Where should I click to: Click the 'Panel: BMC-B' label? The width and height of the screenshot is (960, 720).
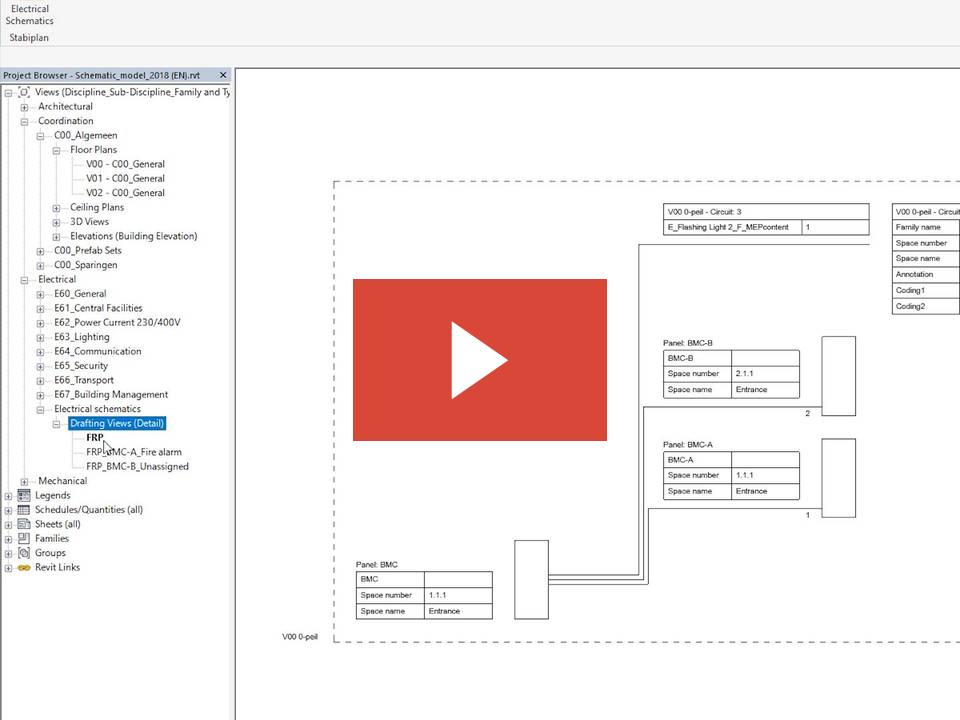point(688,343)
